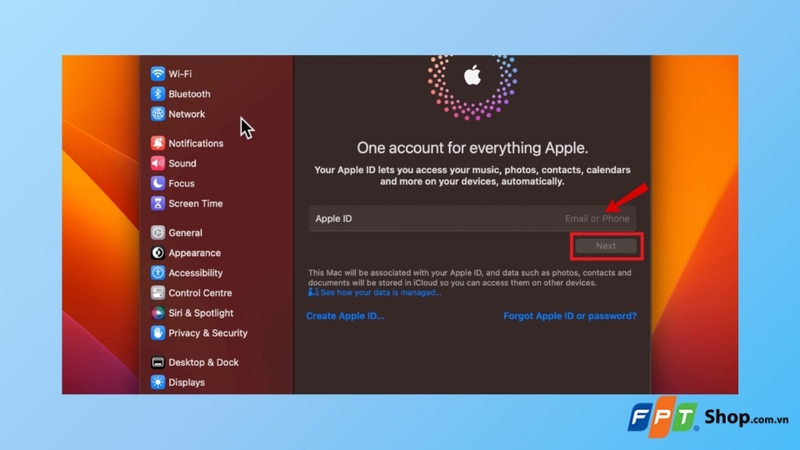Open Privacy & Security label
The height and width of the screenshot is (450, 800).
click(x=208, y=333)
